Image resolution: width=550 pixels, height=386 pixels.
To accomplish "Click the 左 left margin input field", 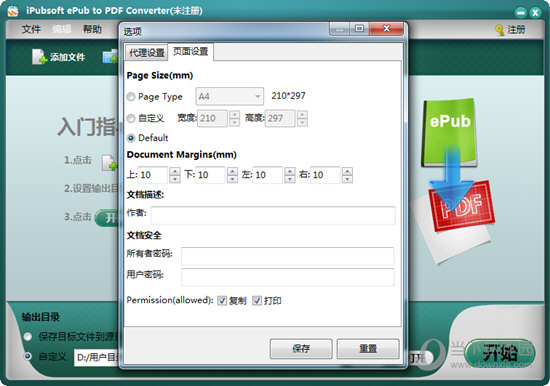I will click(x=268, y=175).
